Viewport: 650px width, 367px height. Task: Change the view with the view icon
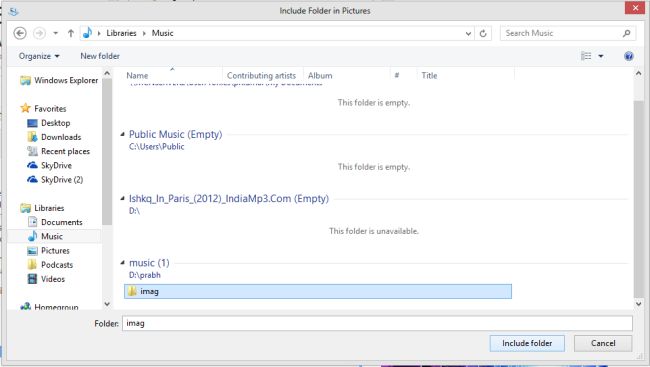[586, 56]
